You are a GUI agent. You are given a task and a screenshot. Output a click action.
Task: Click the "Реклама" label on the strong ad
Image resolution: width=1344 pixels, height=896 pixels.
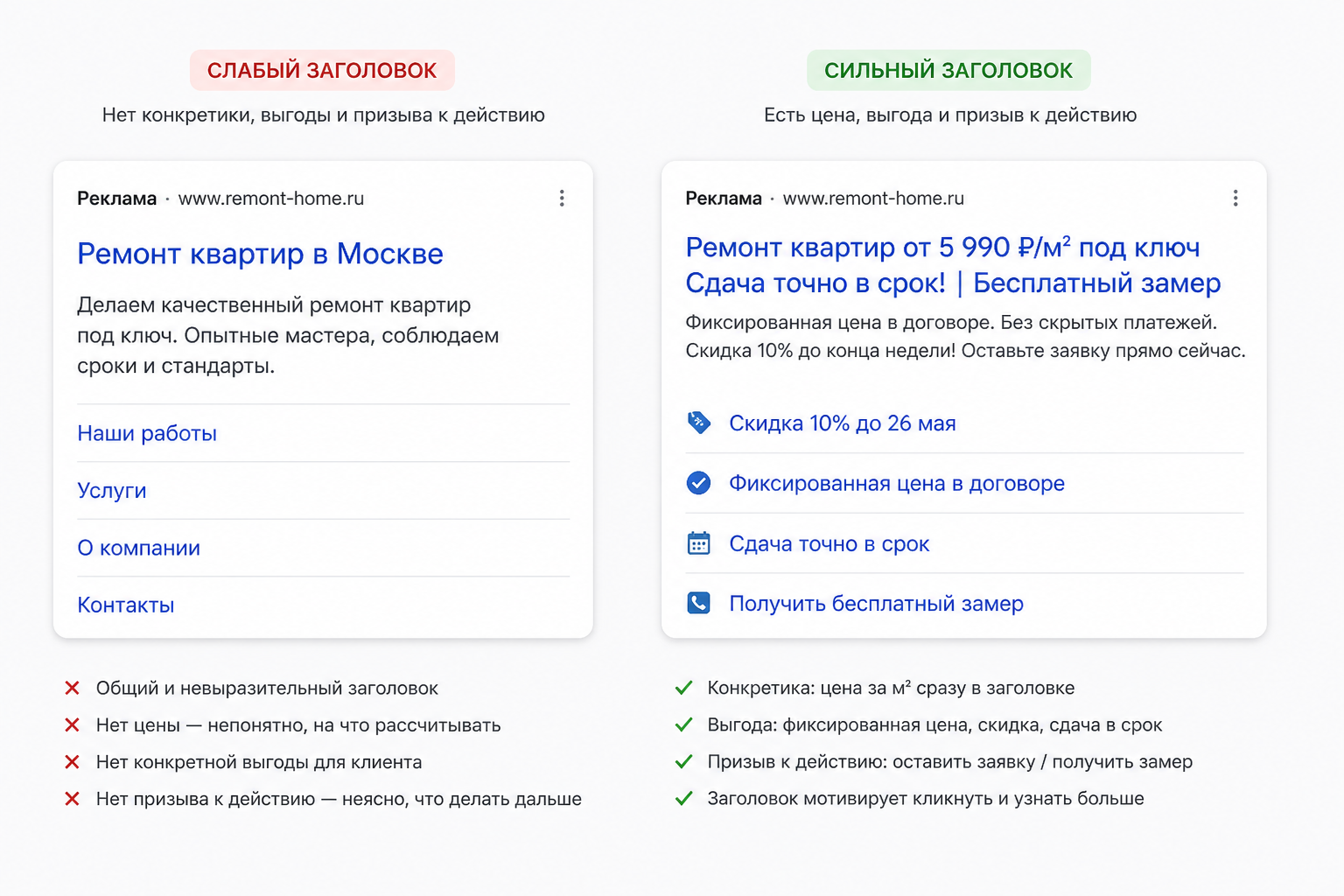click(x=724, y=199)
